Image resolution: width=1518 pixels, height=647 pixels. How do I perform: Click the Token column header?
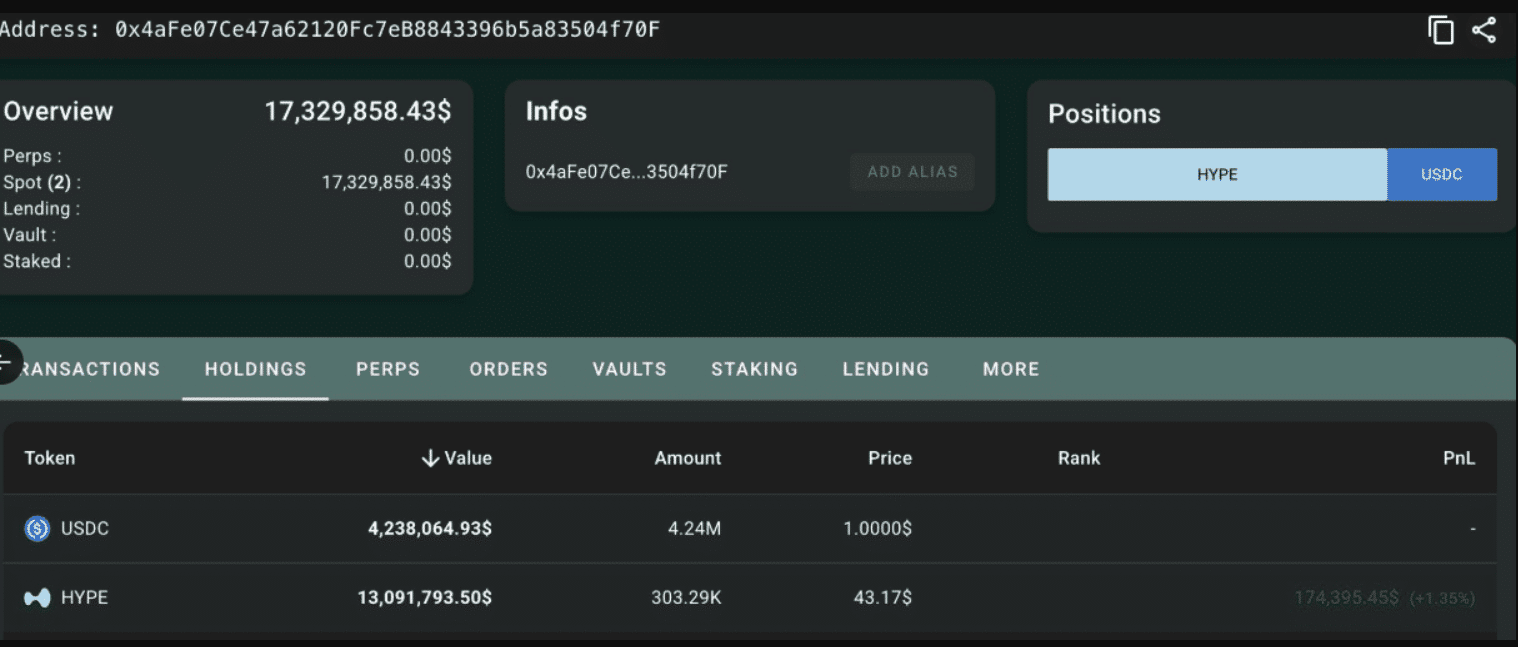point(50,458)
